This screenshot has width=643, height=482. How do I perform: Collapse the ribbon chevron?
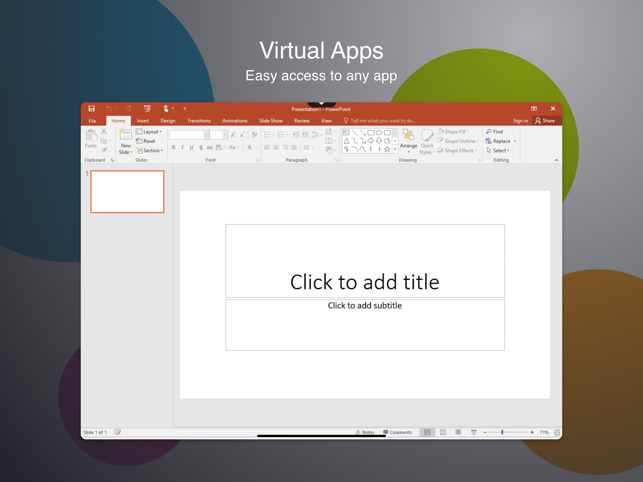[x=556, y=160]
